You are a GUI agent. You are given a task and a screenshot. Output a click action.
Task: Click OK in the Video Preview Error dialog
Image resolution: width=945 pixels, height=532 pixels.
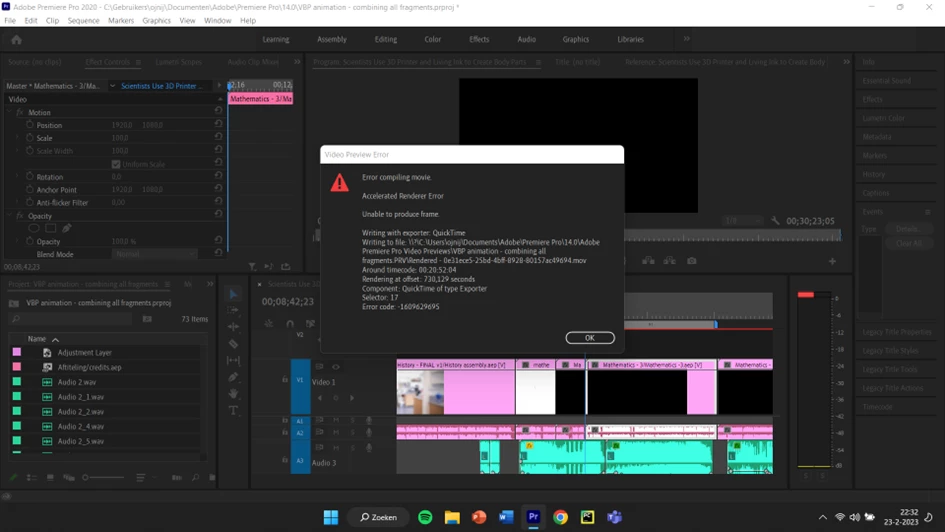click(x=589, y=338)
